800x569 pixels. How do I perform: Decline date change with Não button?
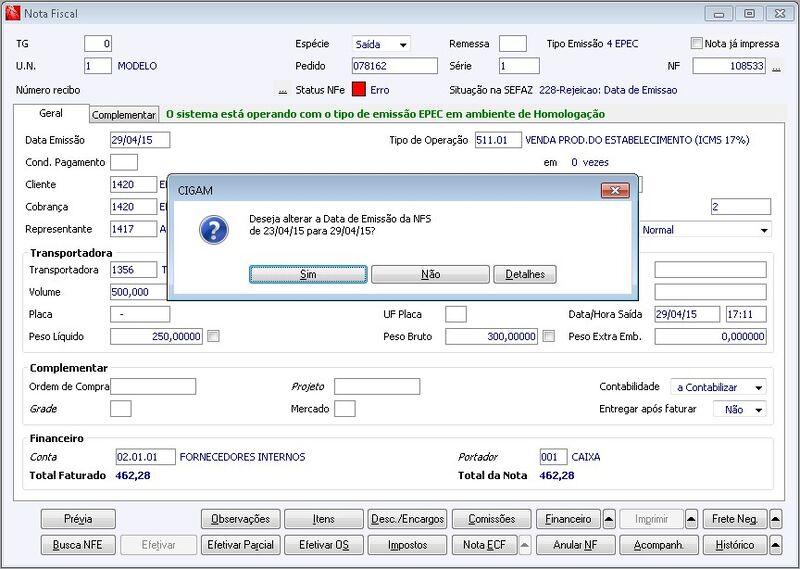431,275
